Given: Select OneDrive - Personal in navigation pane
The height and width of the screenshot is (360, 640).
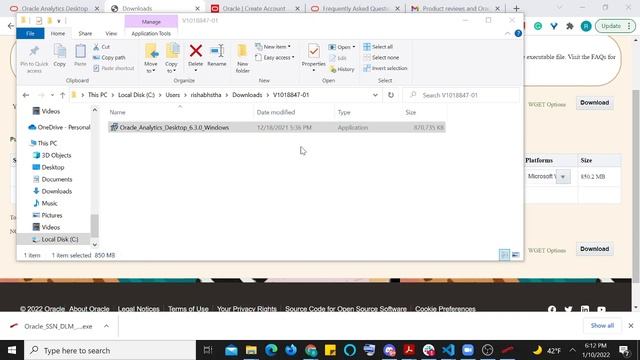Looking at the screenshot, I should [x=59, y=127].
